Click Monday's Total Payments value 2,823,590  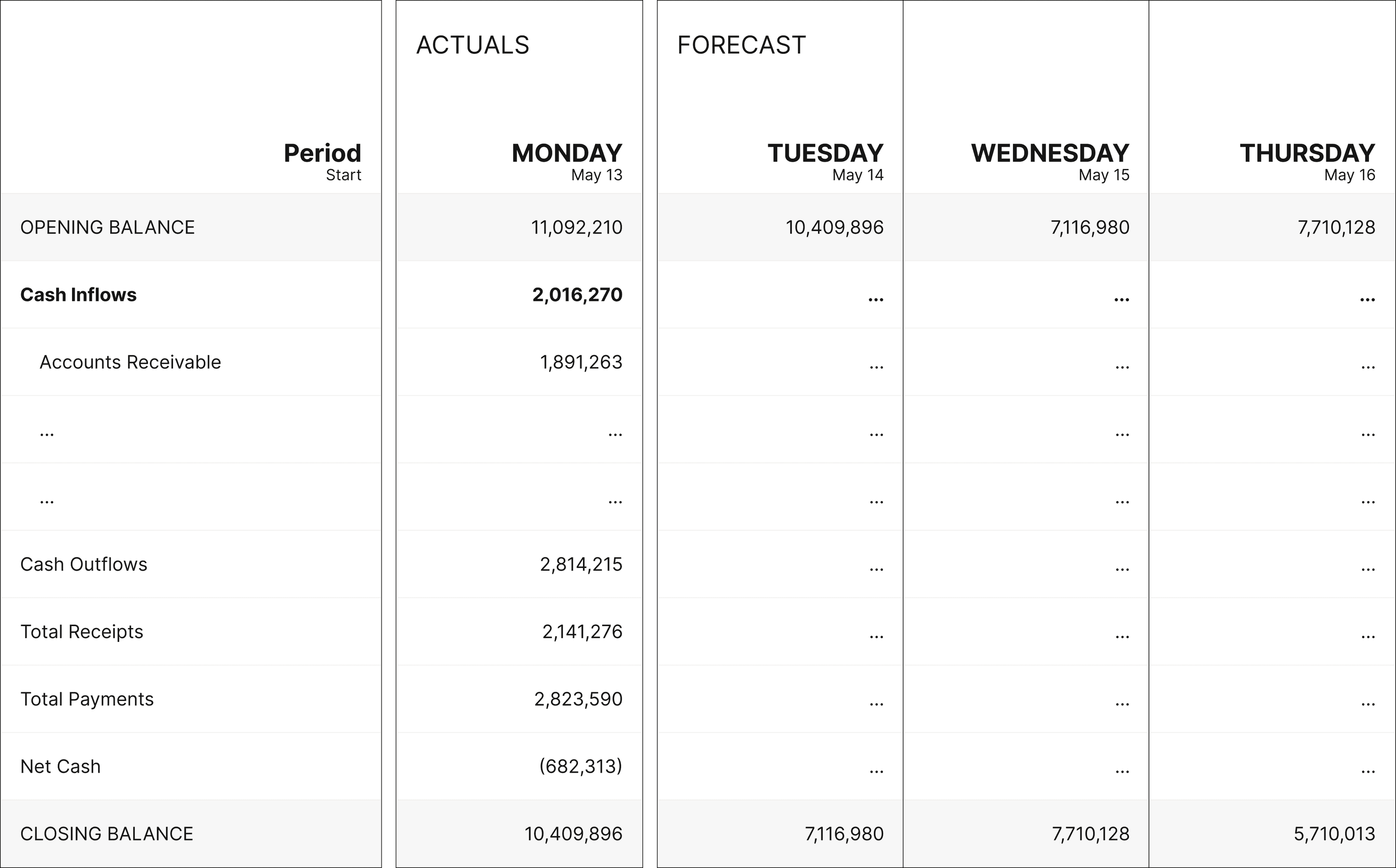tap(577, 699)
